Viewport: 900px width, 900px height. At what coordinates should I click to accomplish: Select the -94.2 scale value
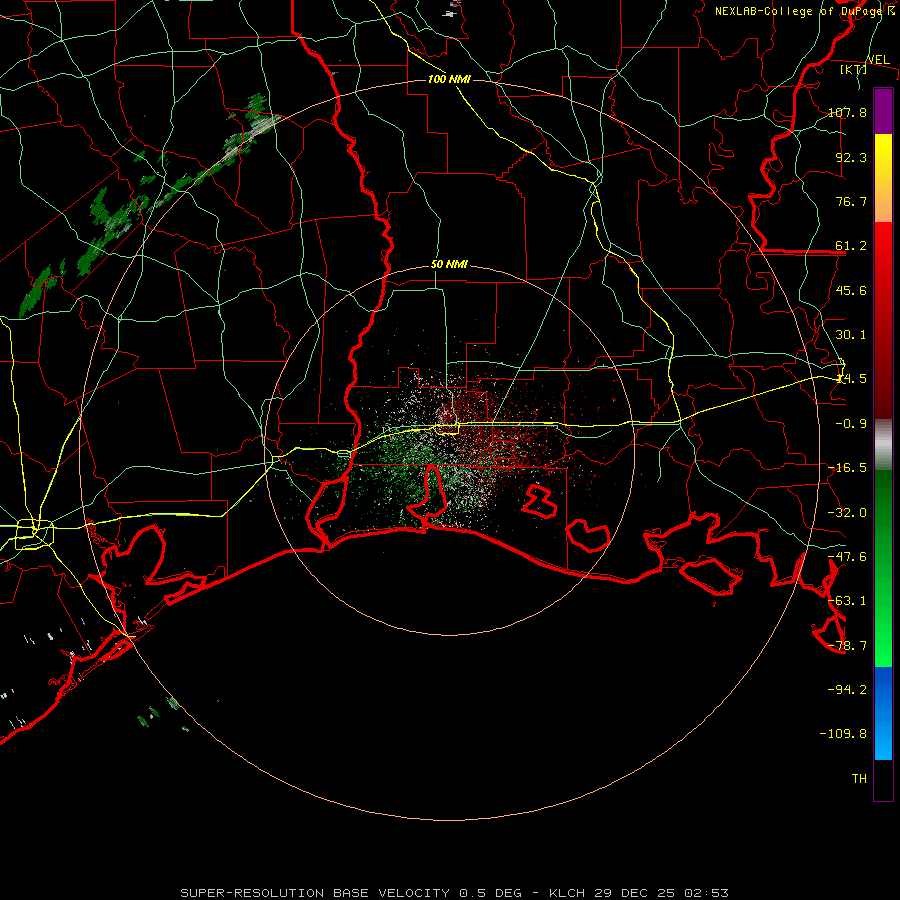tap(847, 689)
